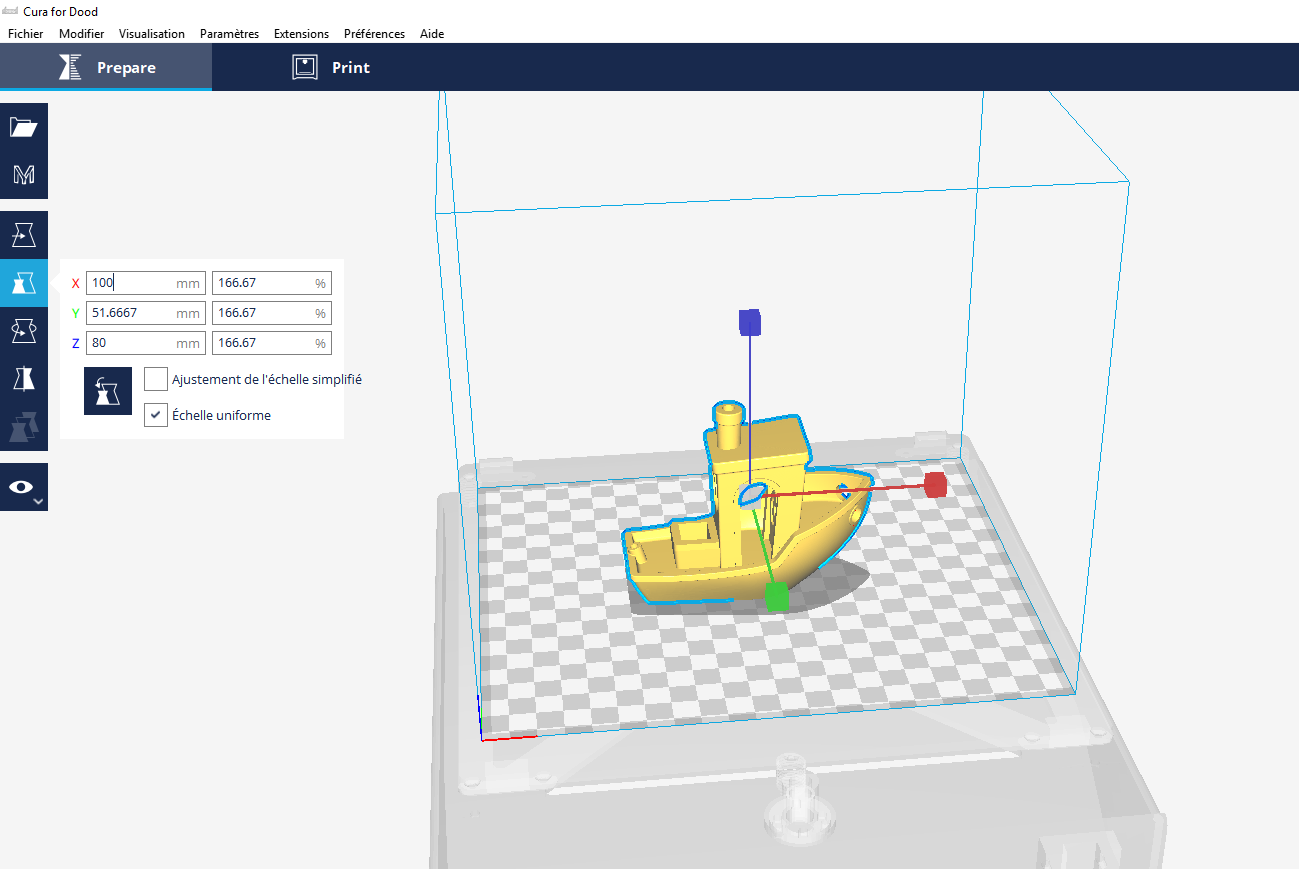
Task: Select the Scale tool icon
Action: coord(24,283)
